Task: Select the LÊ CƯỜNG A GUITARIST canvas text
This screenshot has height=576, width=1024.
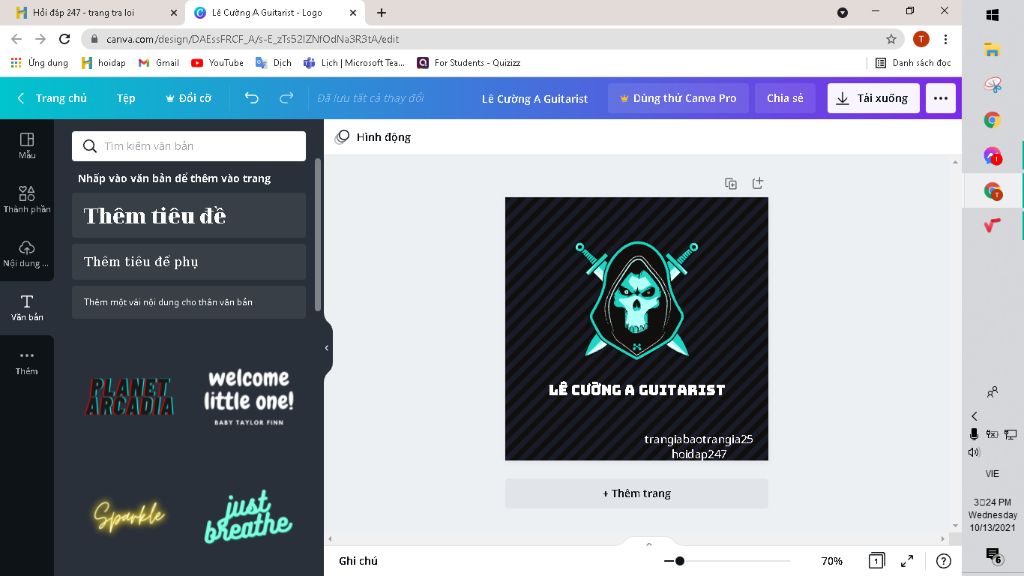Action: (637, 390)
